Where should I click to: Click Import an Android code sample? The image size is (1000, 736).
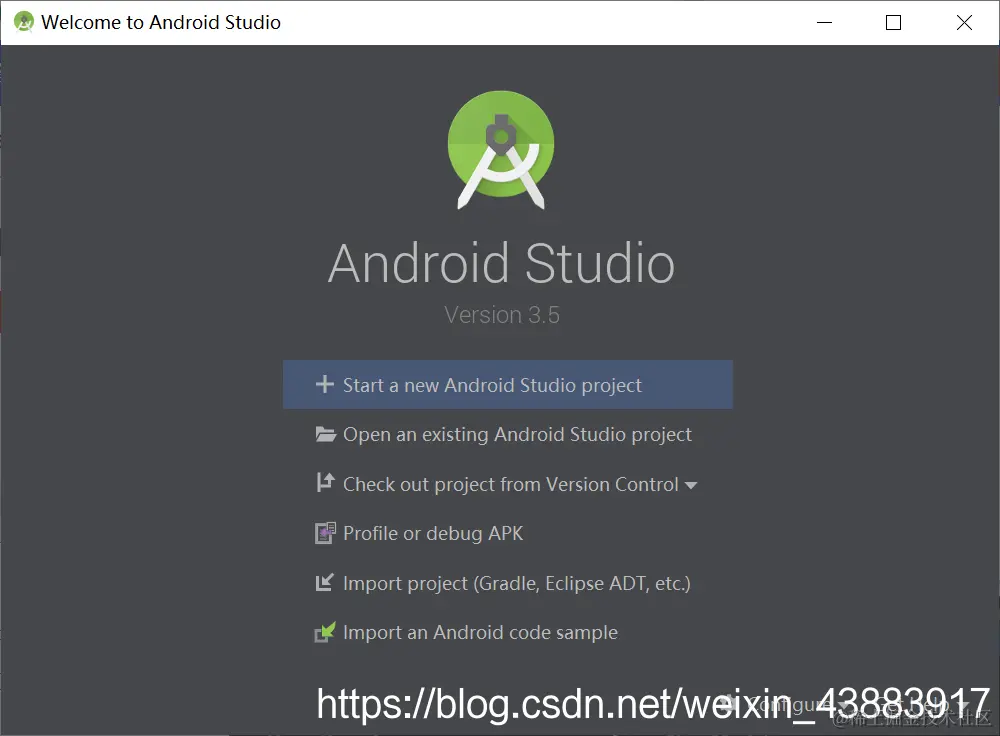(466, 632)
